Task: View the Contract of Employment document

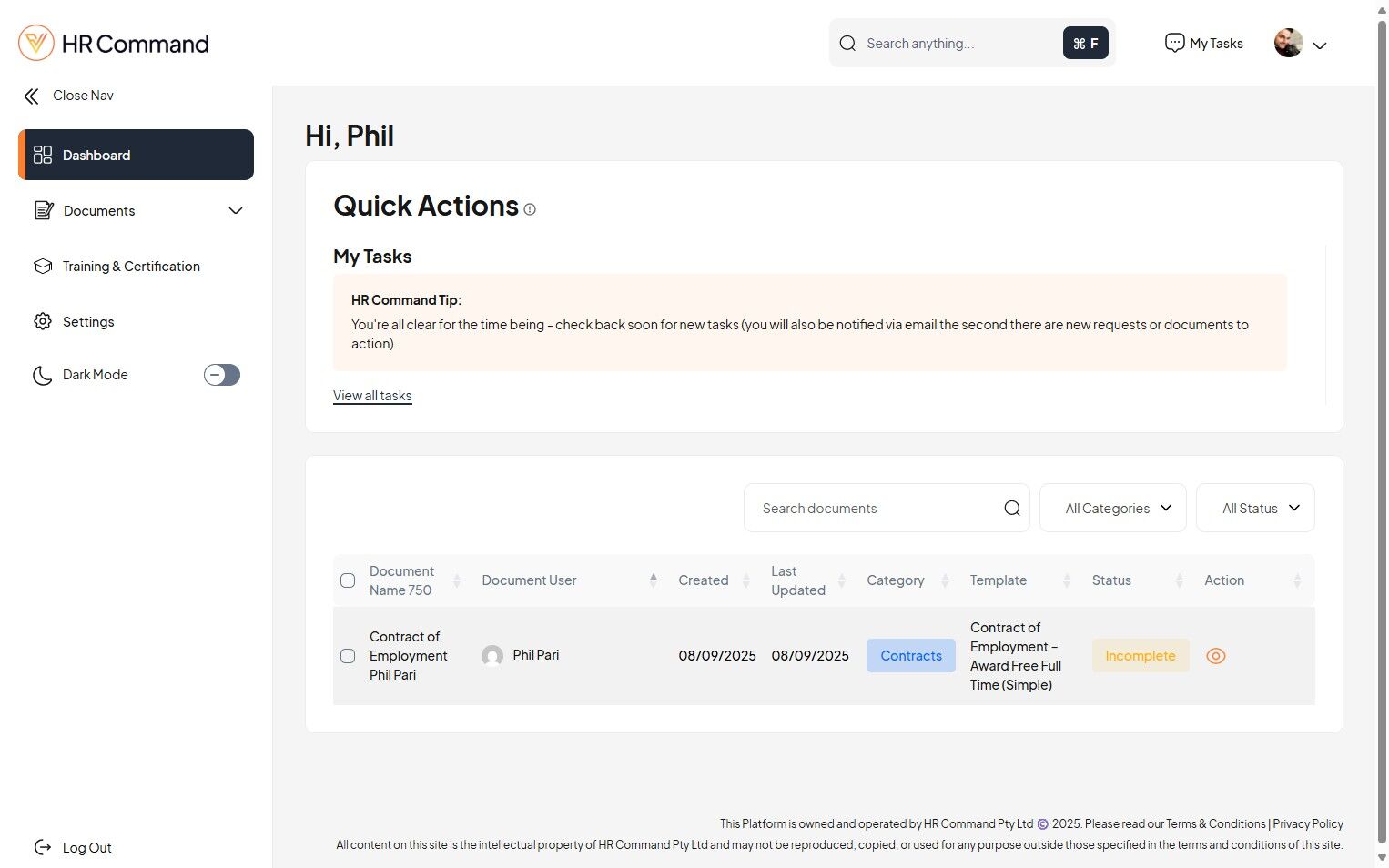Action: coord(1215,656)
